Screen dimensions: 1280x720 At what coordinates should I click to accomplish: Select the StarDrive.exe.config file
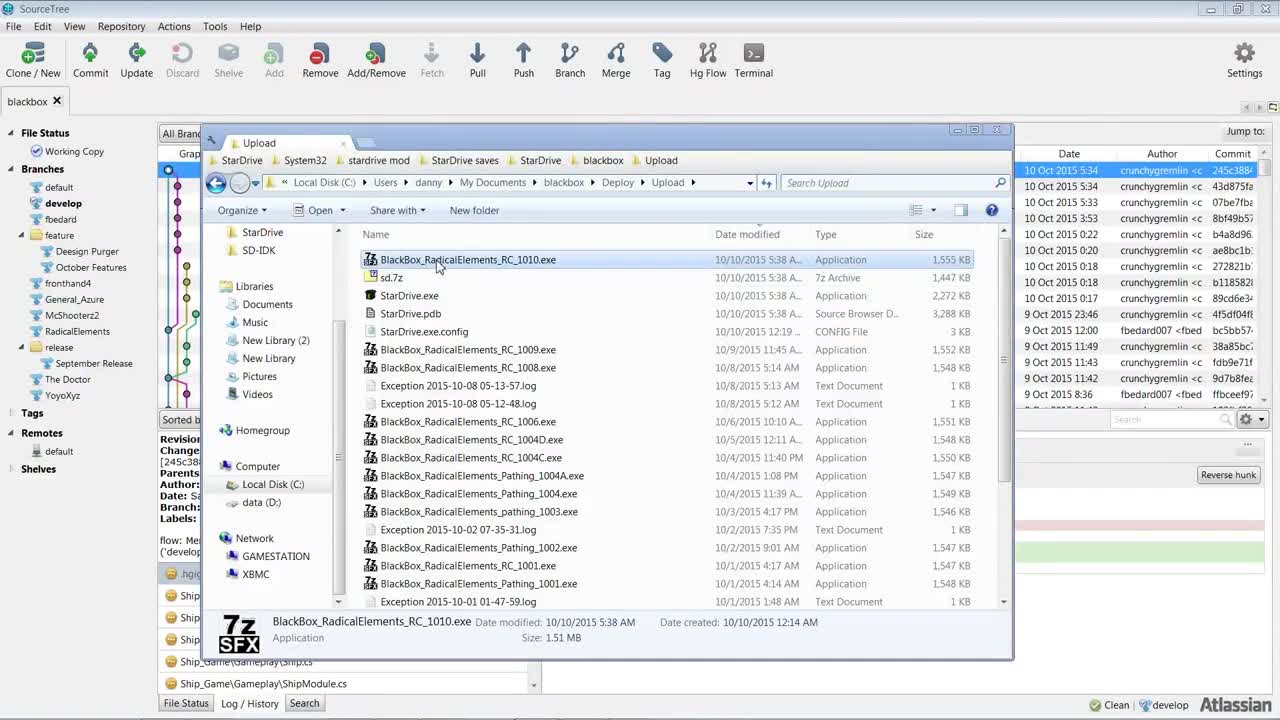pyautogui.click(x=424, y=332)
